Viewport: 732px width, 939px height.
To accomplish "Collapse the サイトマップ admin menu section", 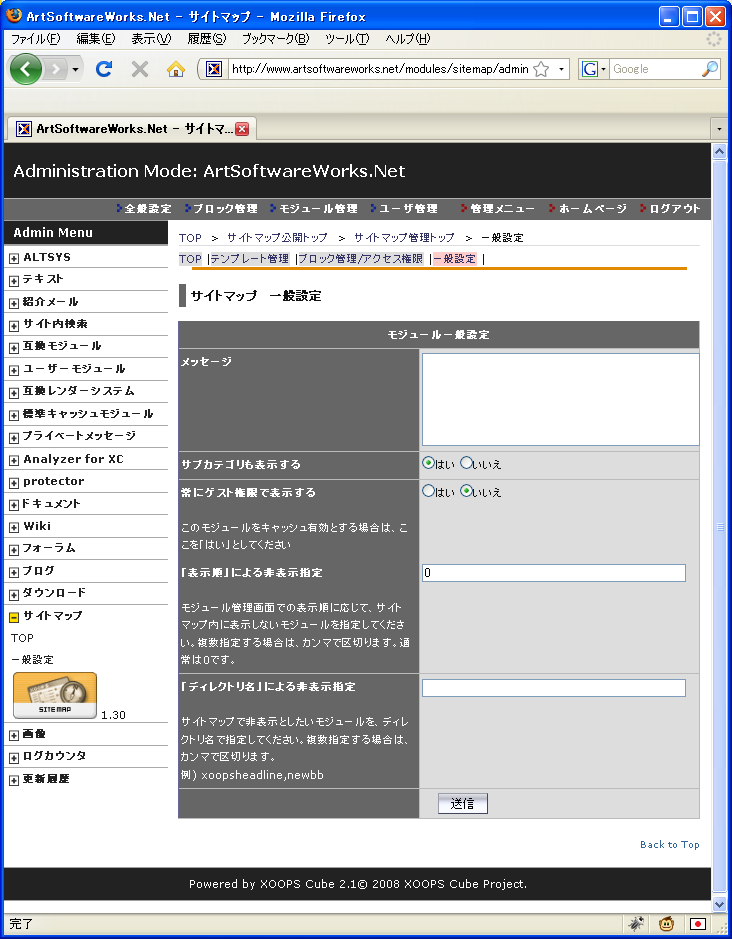I will pyautogui.click(x=14, y=616).
